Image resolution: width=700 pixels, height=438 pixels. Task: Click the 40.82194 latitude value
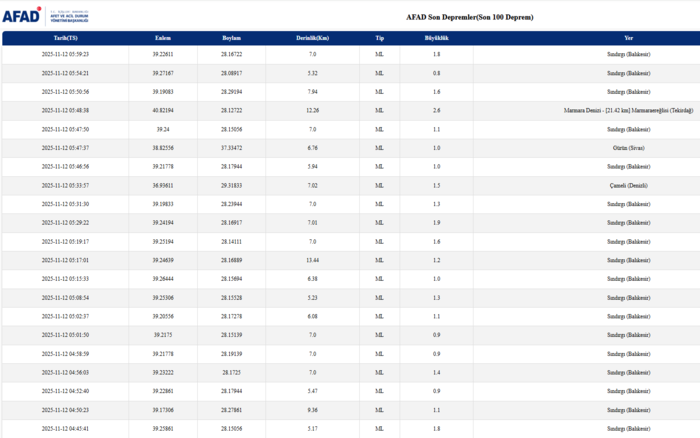click(x=162, y=110)
